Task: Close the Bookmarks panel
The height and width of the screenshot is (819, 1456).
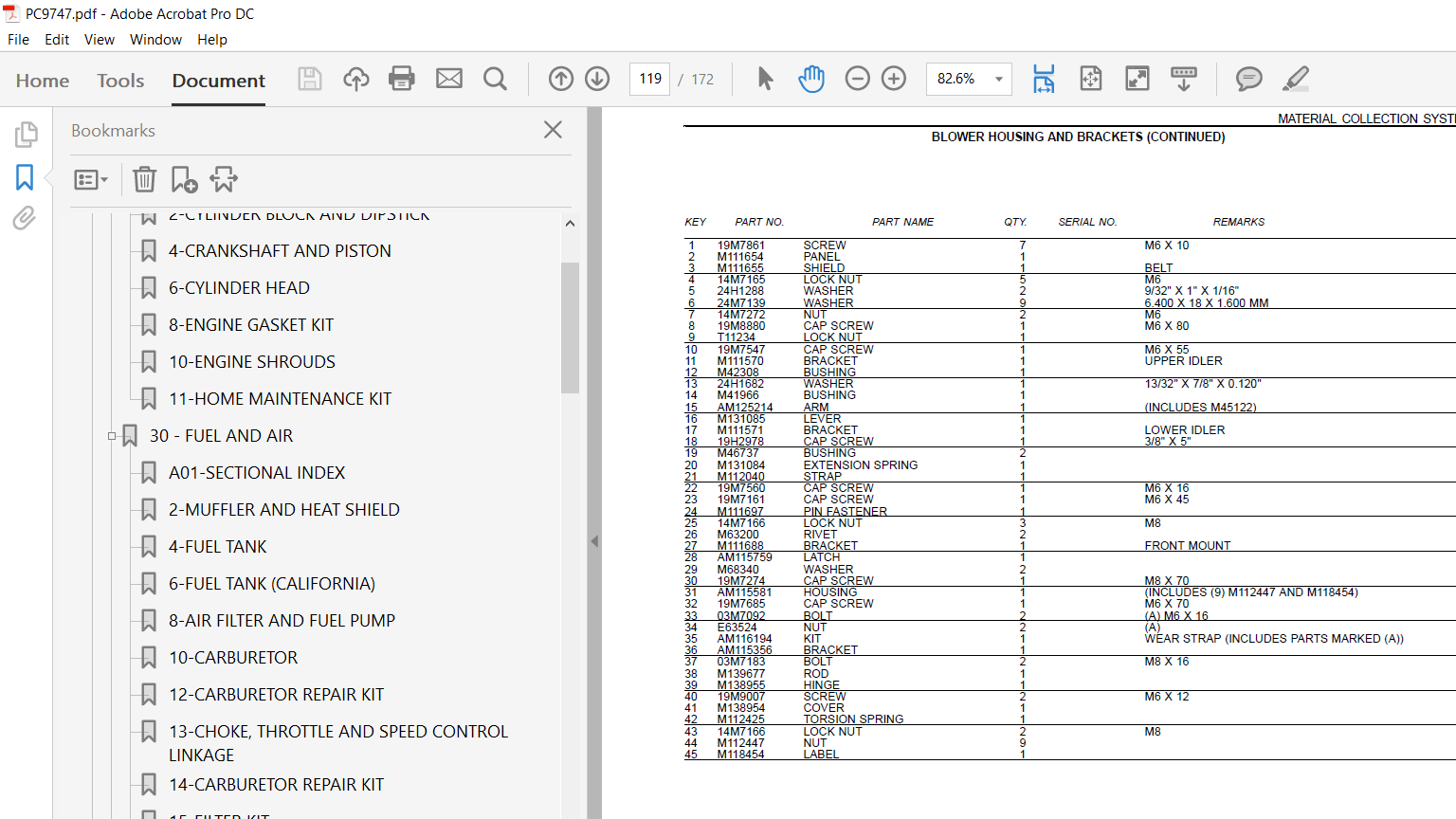Action: (553, 130)
